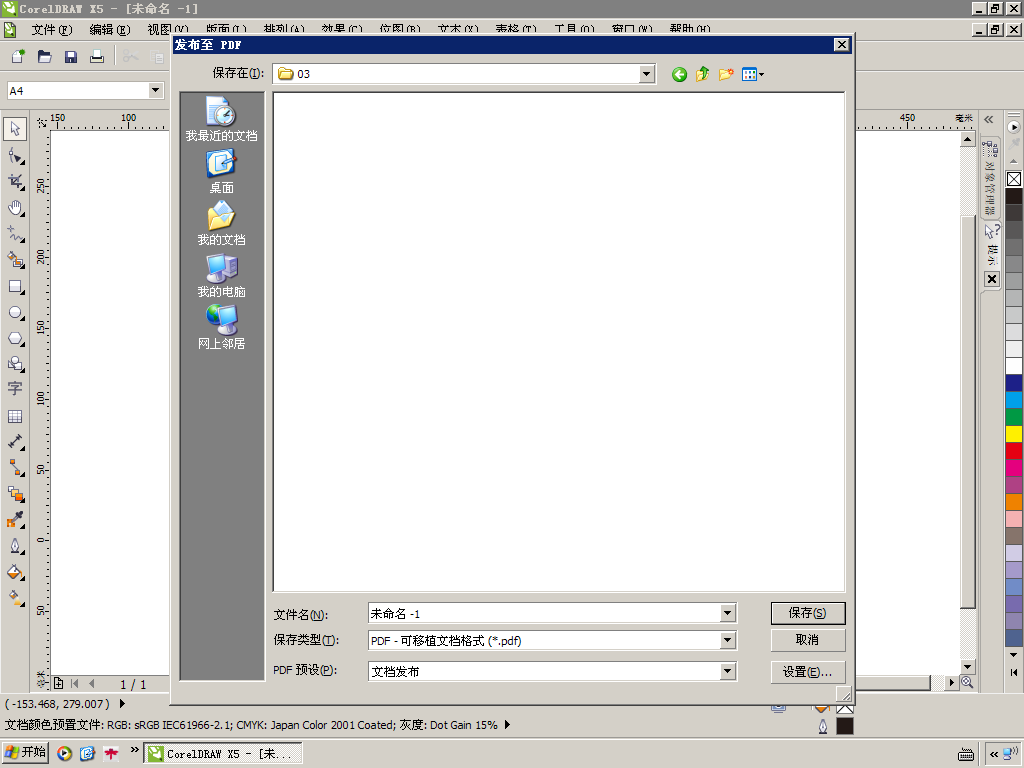Collapse the docker panel with double arrows

pyautogui.click(x=989, y=119)
